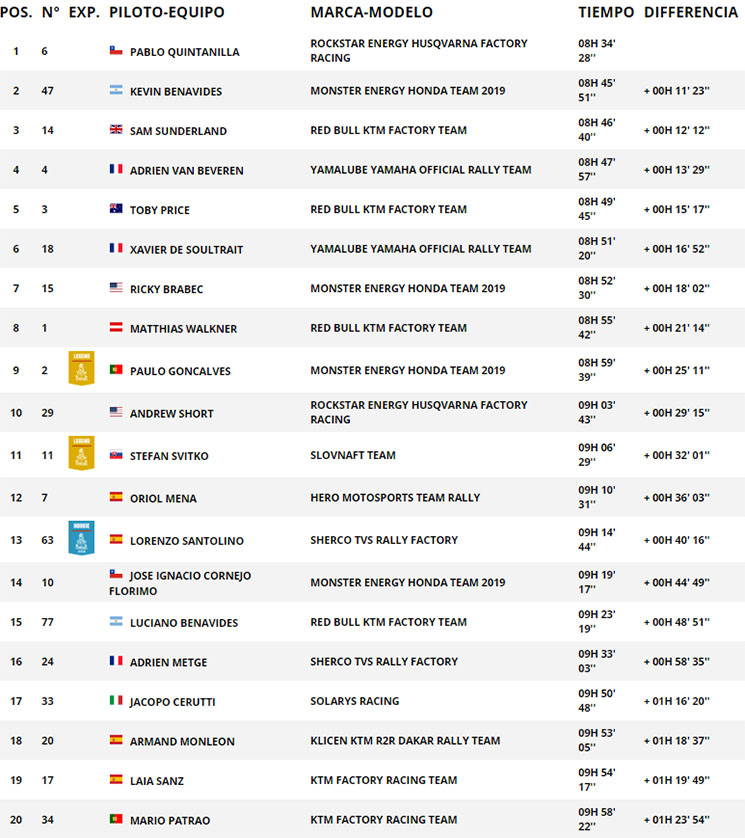Image resolution: width=745 pixels, height=838 pixels.
Task: Click the Argentina flag beside Luciano Benavides
Action: coord(116,622)
